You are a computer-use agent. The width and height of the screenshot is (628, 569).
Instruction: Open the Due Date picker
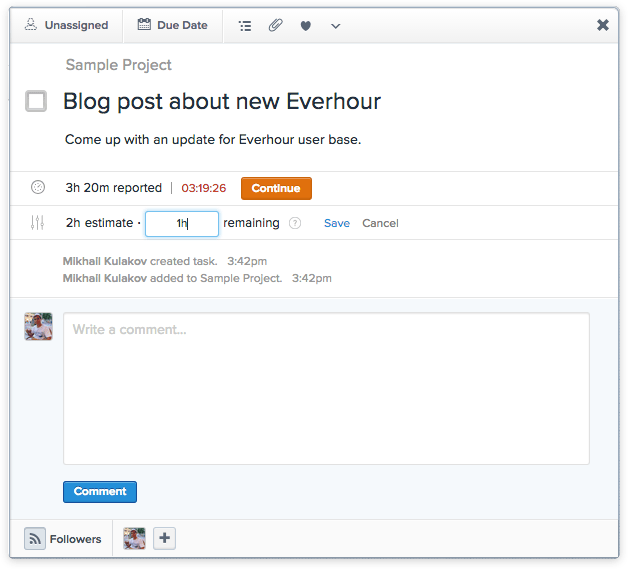pyautogui.click(x=172, y=25)
